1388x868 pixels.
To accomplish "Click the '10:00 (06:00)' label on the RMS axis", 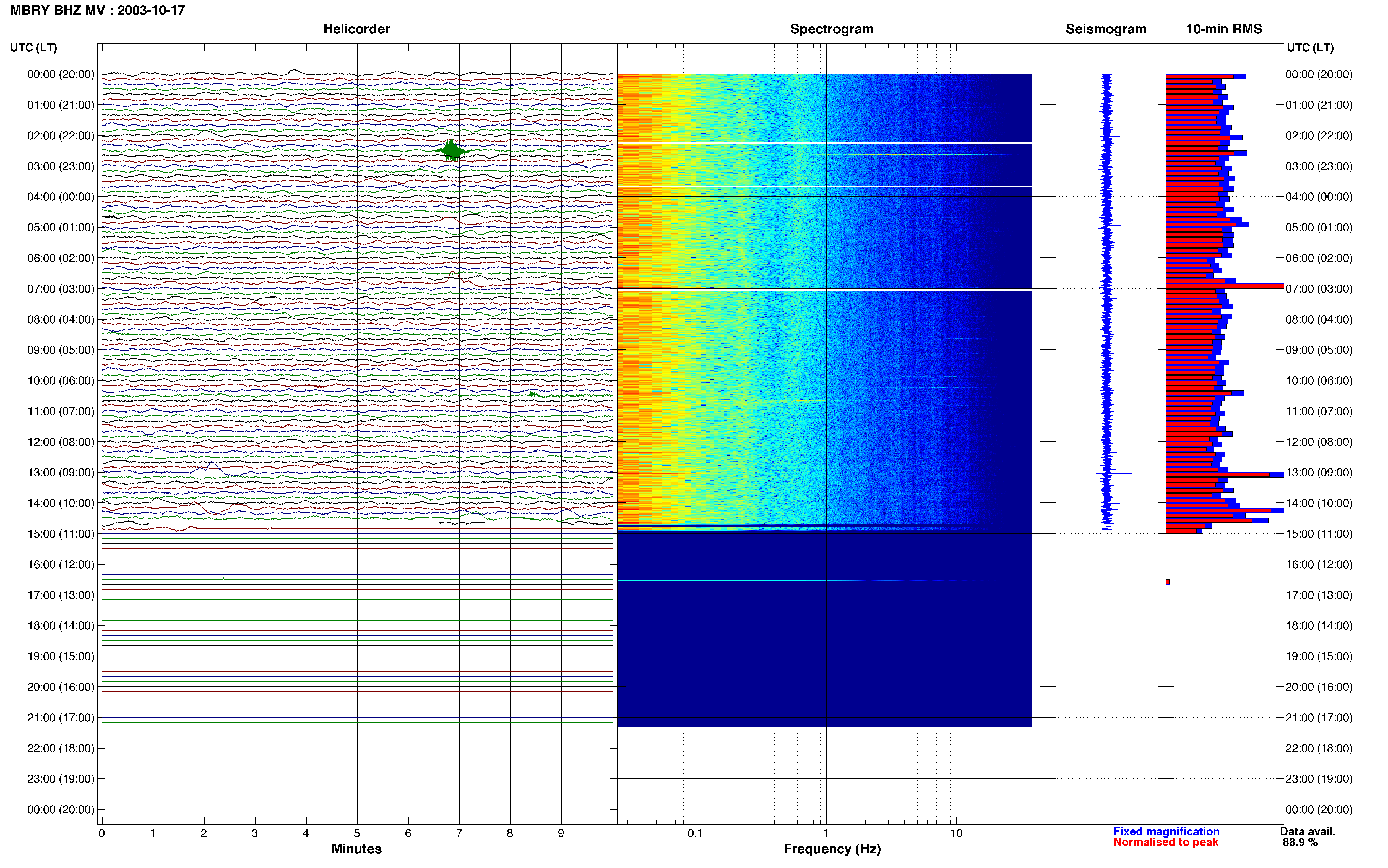I will pyautogui.click(x=1319, y=380).
